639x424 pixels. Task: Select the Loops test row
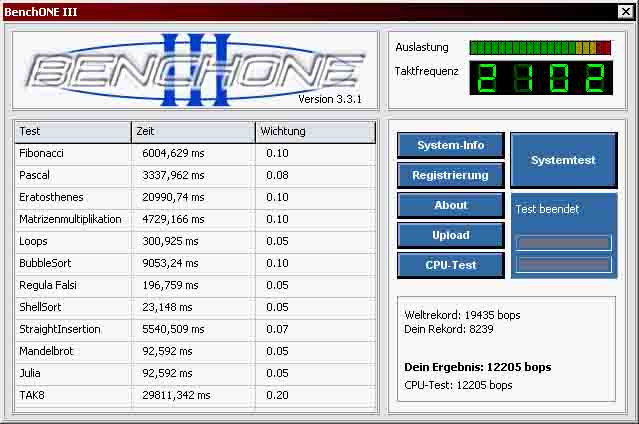pos(195,242)
